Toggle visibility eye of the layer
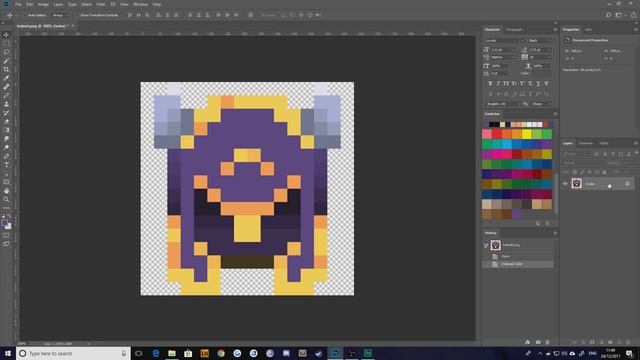640x360 pixels. tap(565, 184)
